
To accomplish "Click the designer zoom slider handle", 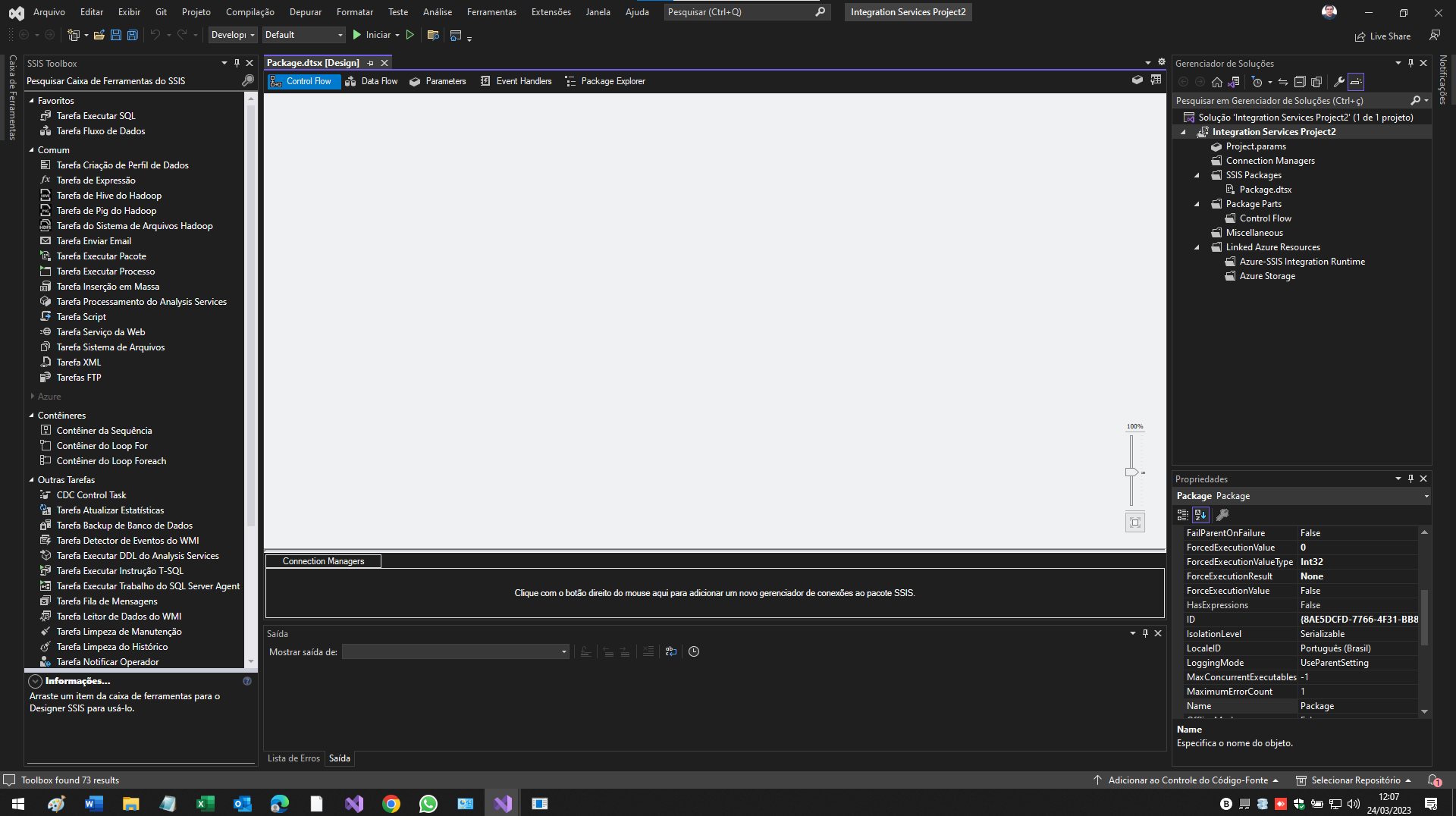I will coord(1131,472).
